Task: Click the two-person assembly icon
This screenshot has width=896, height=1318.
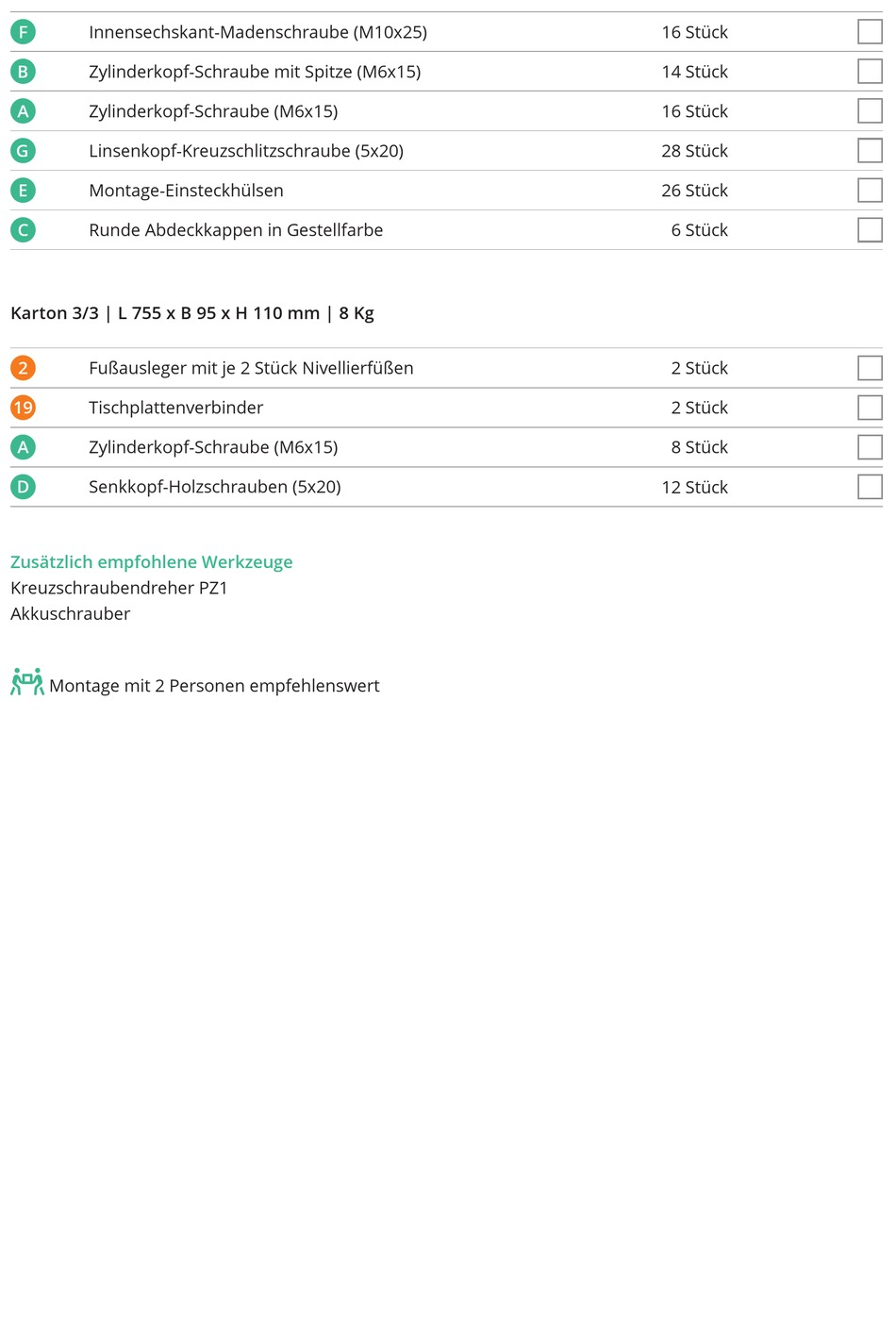Action: point(26,682)
